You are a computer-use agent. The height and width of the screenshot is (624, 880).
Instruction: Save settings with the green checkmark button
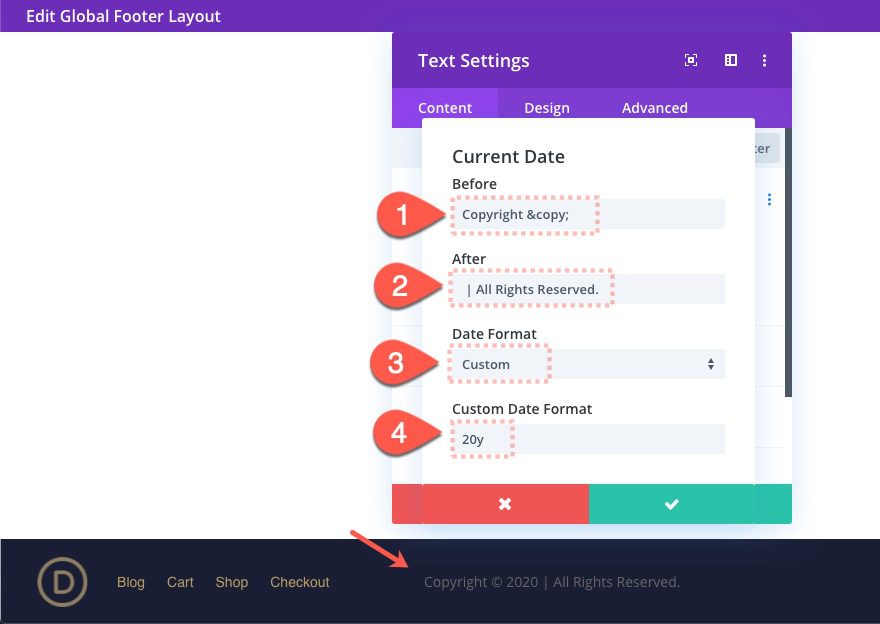pos(672,503)
